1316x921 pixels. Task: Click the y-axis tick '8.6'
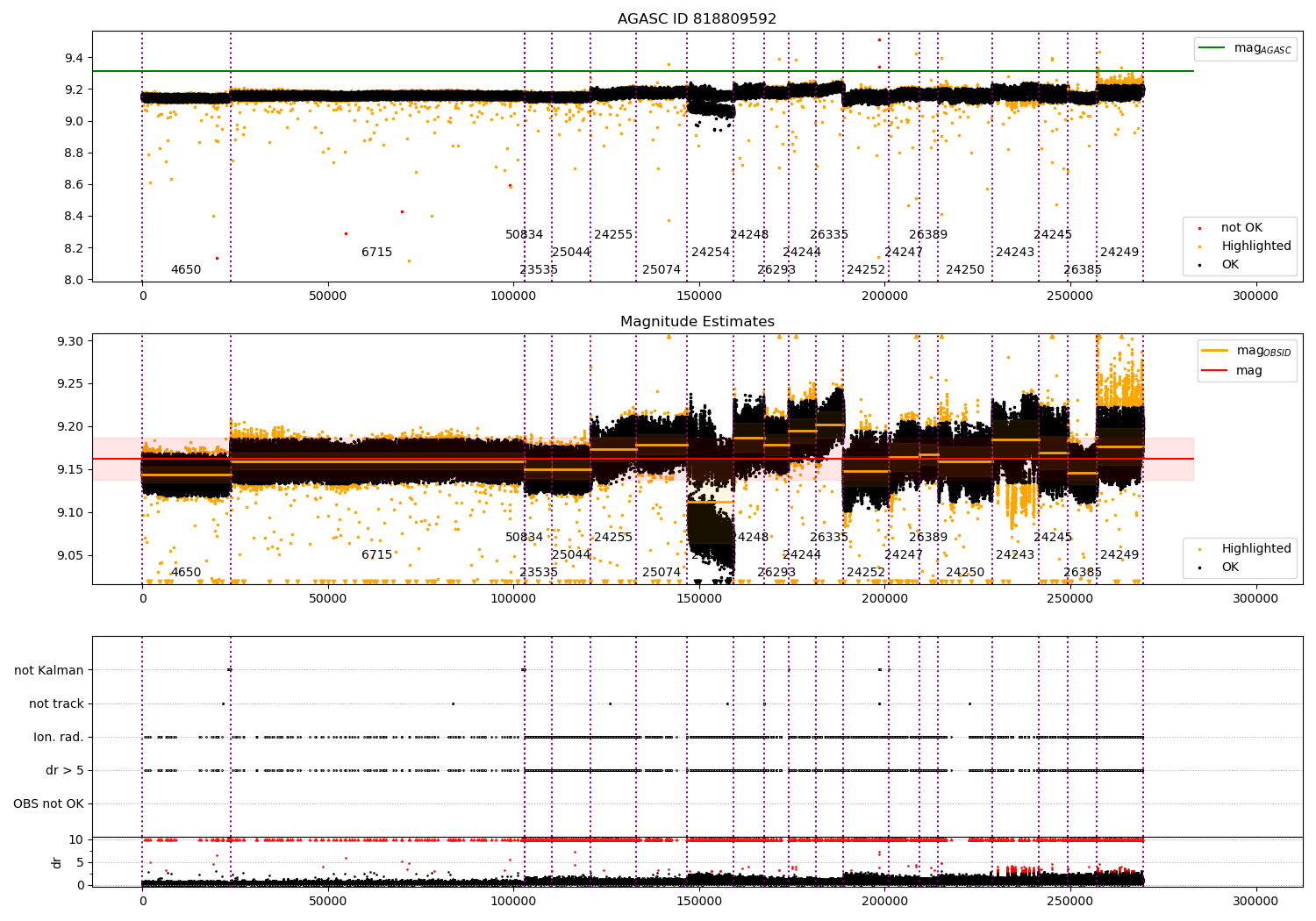point(74,184)
